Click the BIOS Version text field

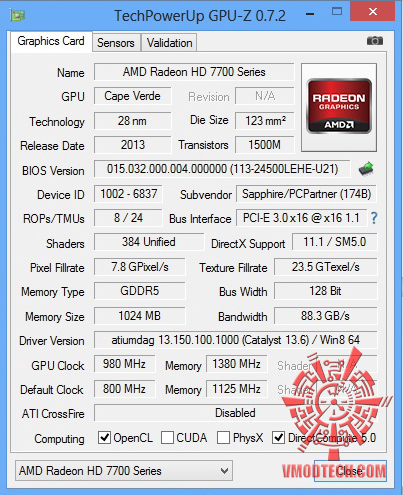(222, 169)
